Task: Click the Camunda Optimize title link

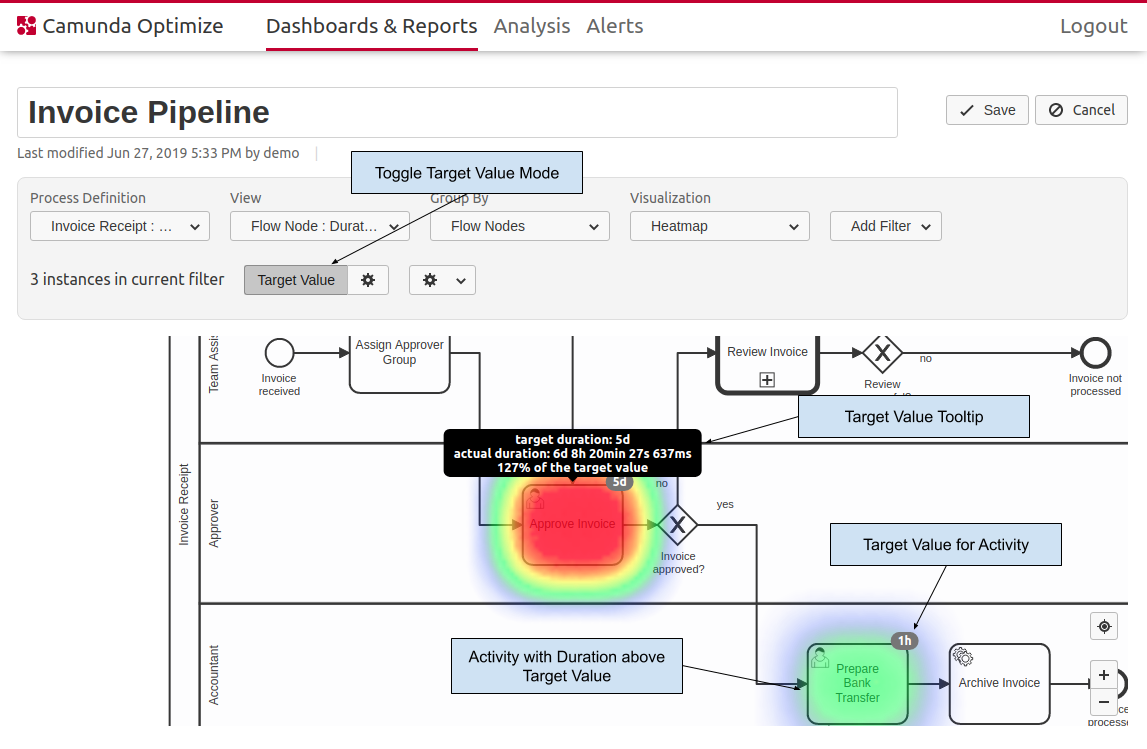Action: pyautogui.click(x=133, y=26)
